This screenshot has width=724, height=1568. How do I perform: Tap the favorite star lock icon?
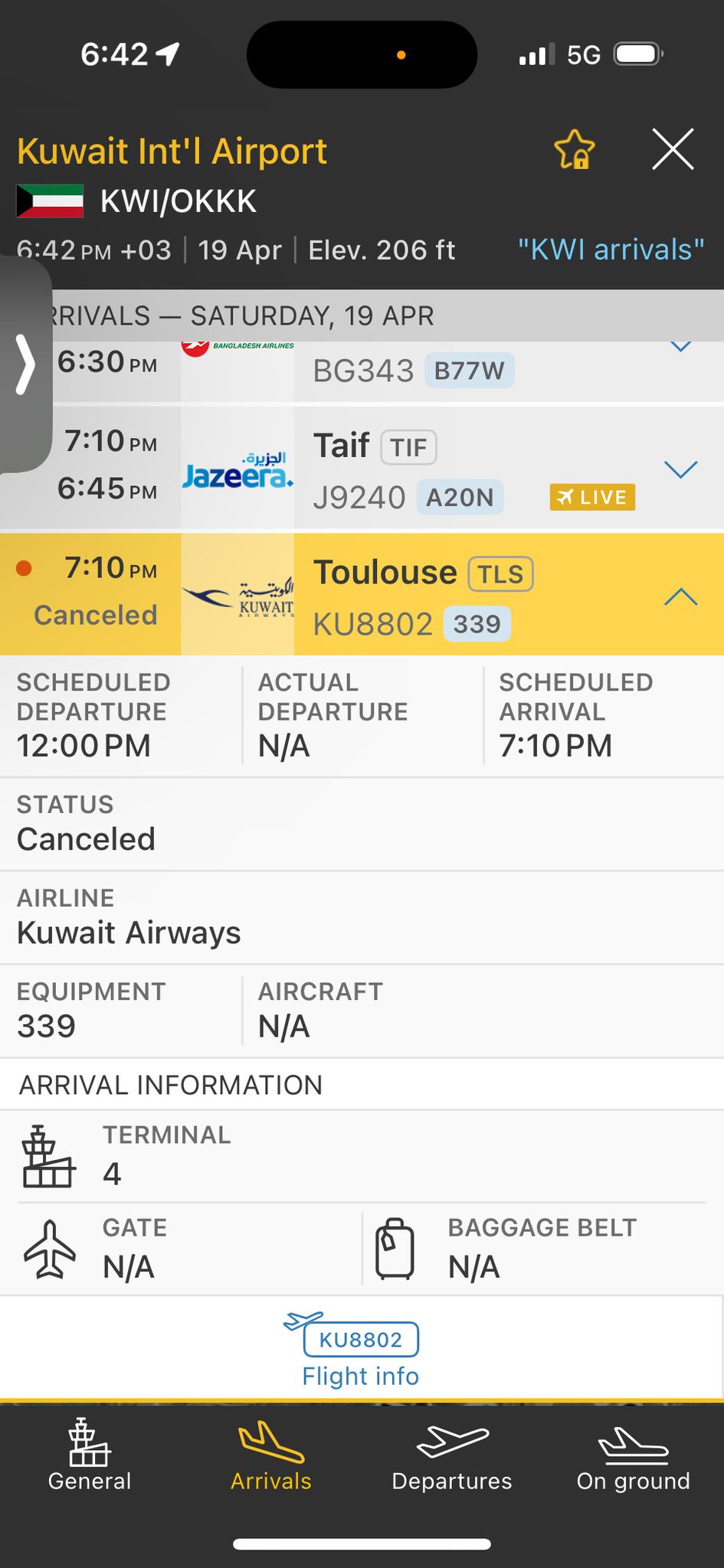point(575,149)
